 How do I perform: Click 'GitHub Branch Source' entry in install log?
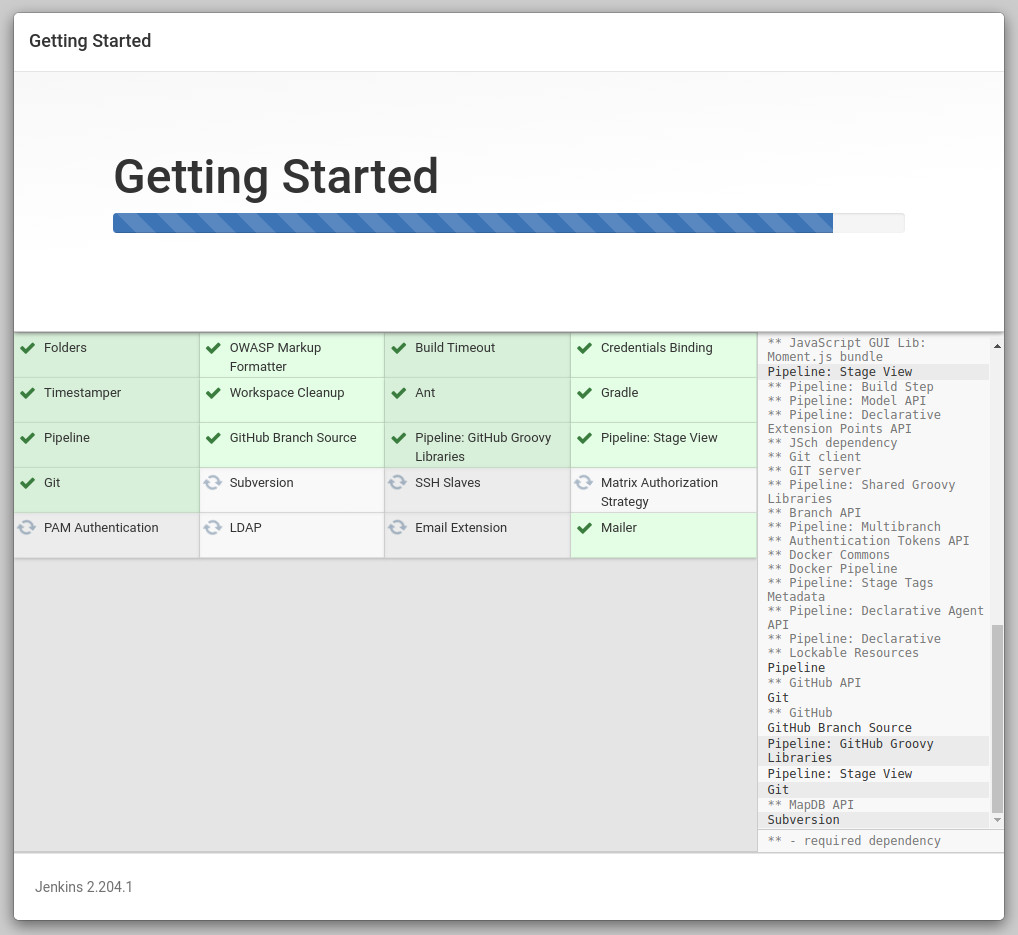[839, 728]
